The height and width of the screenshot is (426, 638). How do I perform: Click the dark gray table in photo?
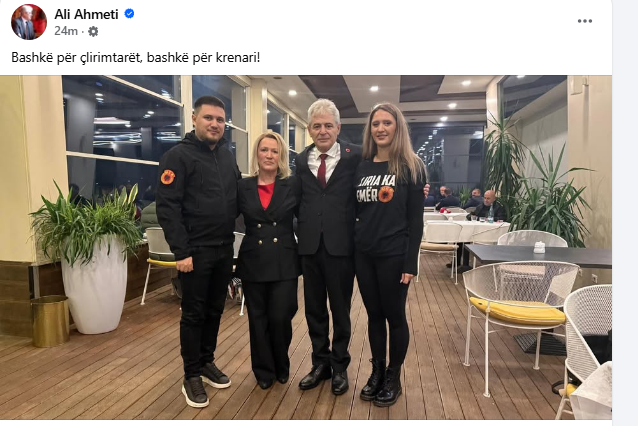[538, 256]
